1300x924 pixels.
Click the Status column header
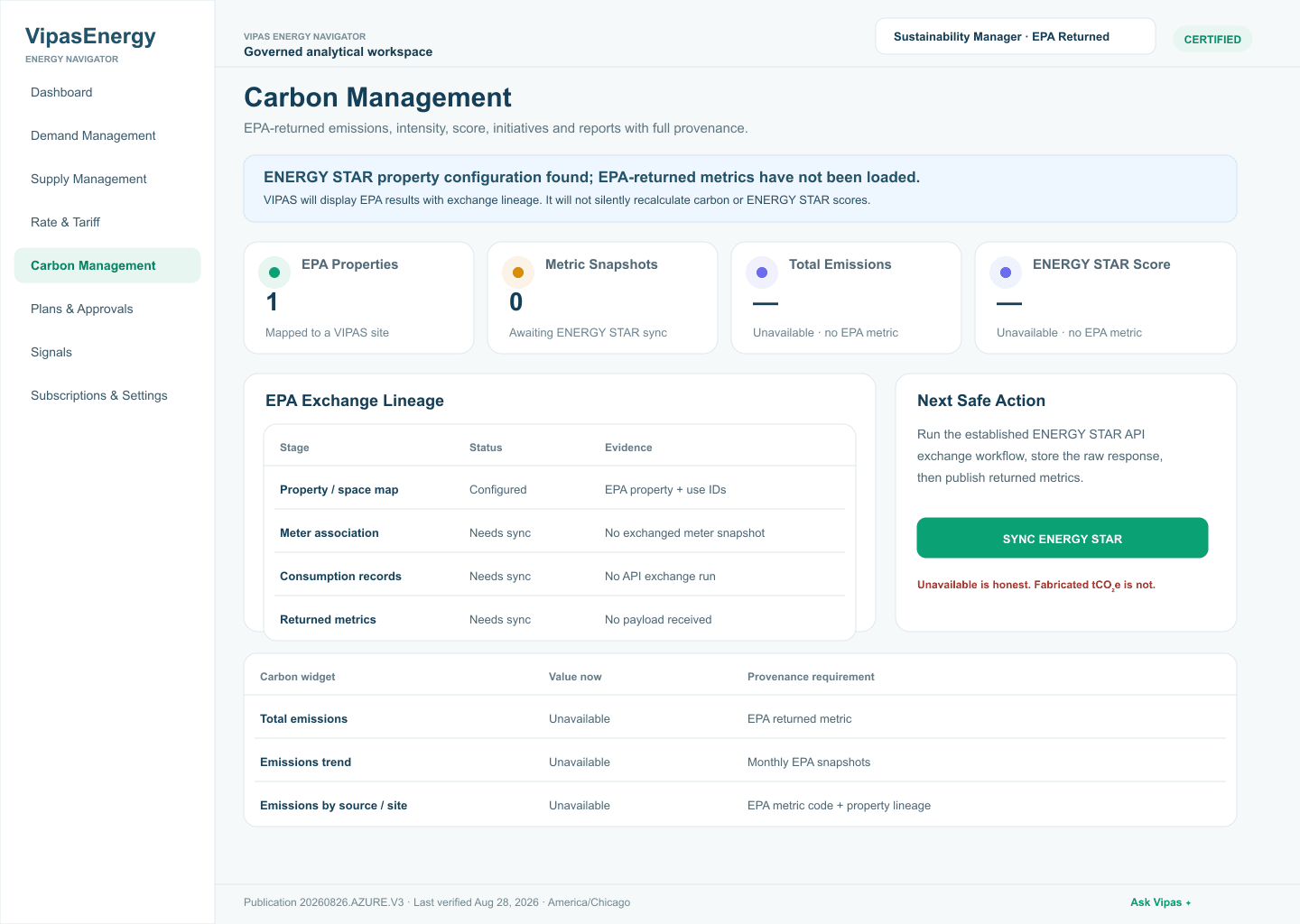pyautogui.click(x=486, y=448)
